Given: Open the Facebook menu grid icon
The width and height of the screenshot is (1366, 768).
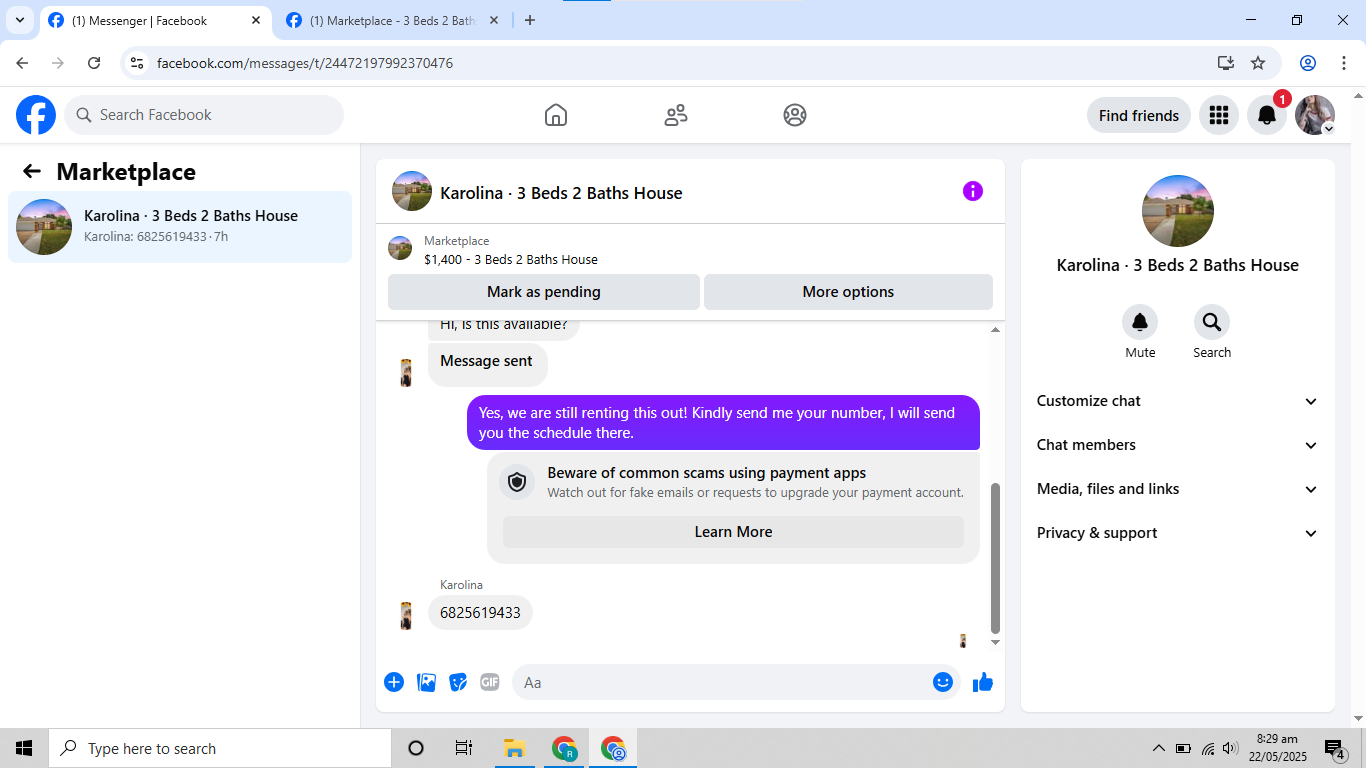Looking at the screenshot, I should pos(1218,115).
